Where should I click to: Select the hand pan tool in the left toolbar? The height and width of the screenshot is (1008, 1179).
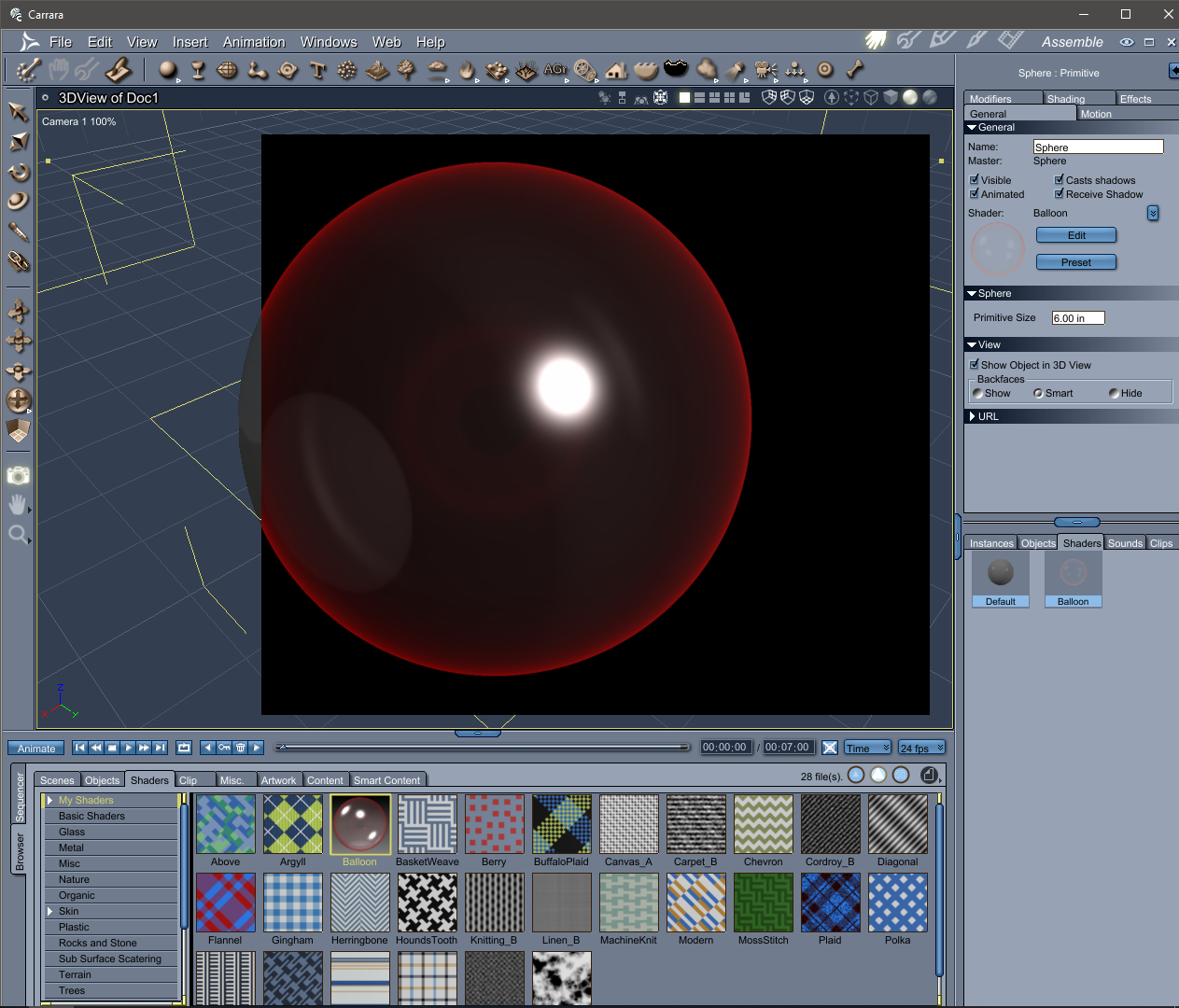tap(17, 505)
